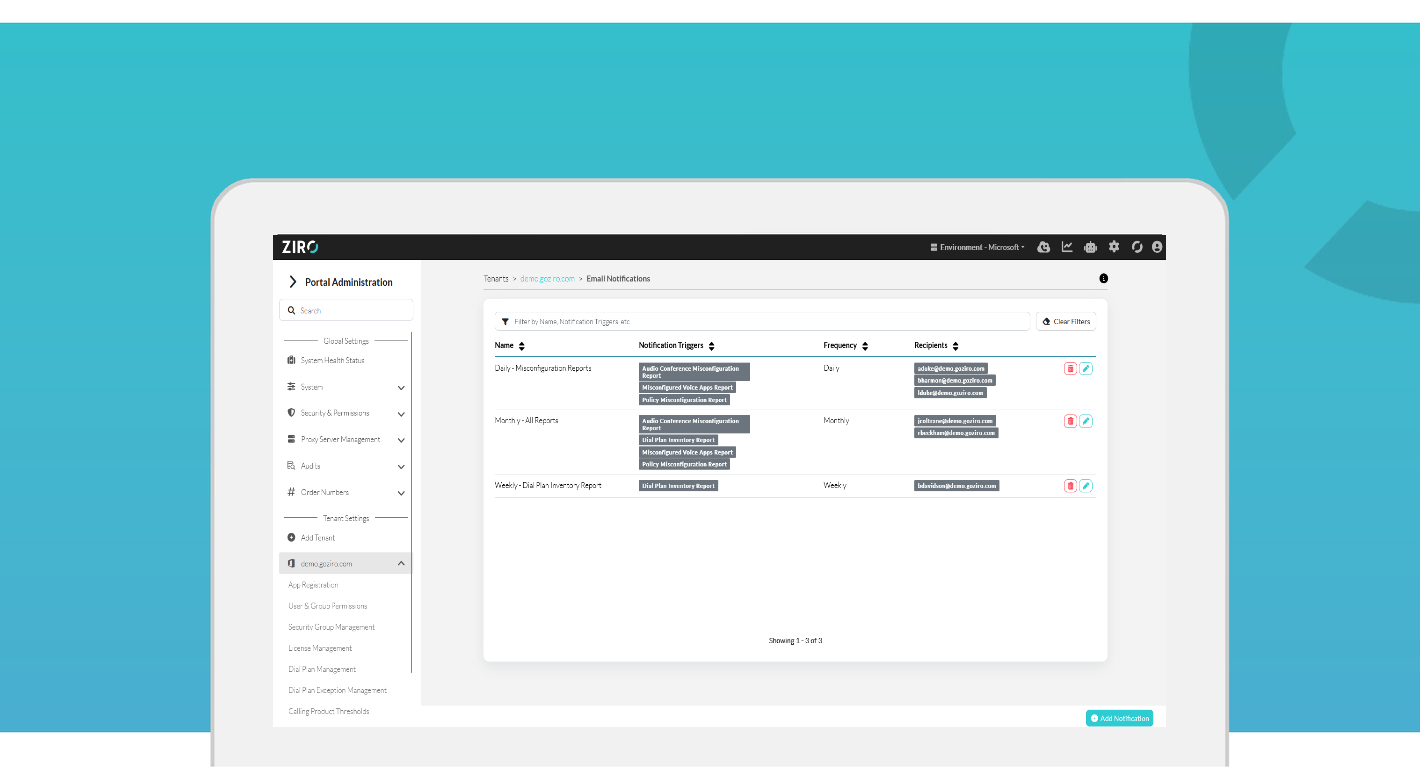1420x775 pixels.
Task: Open settings gear icon in header
Action: (x=1114, y=247)
